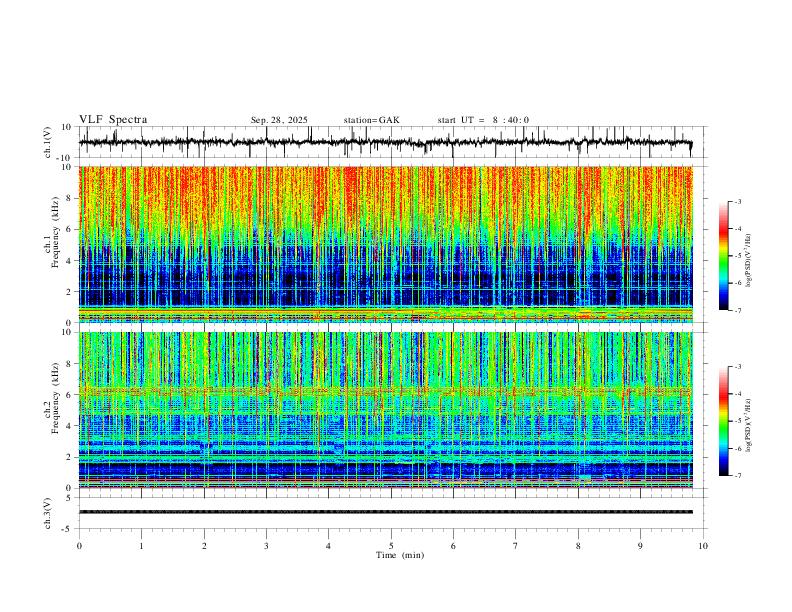Click the time axis tick label "5"
Image resolution: width=792 pixels, height=612 pixels.
pos(391,546)
